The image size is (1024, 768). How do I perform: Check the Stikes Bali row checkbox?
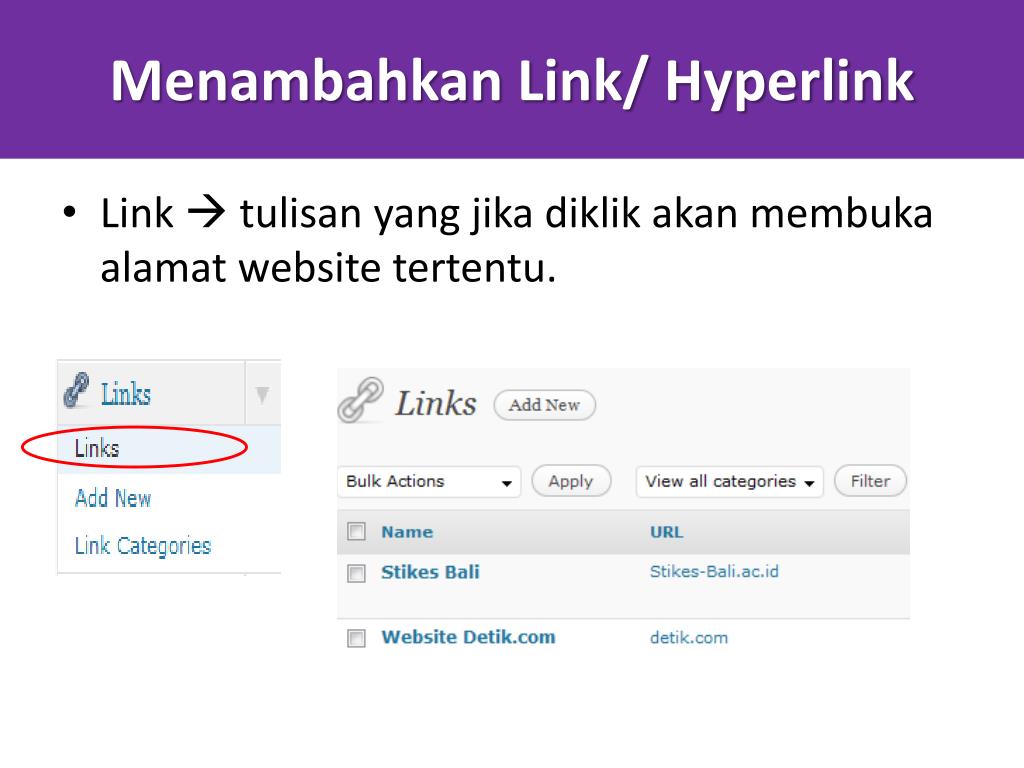(x=356, y=573)
